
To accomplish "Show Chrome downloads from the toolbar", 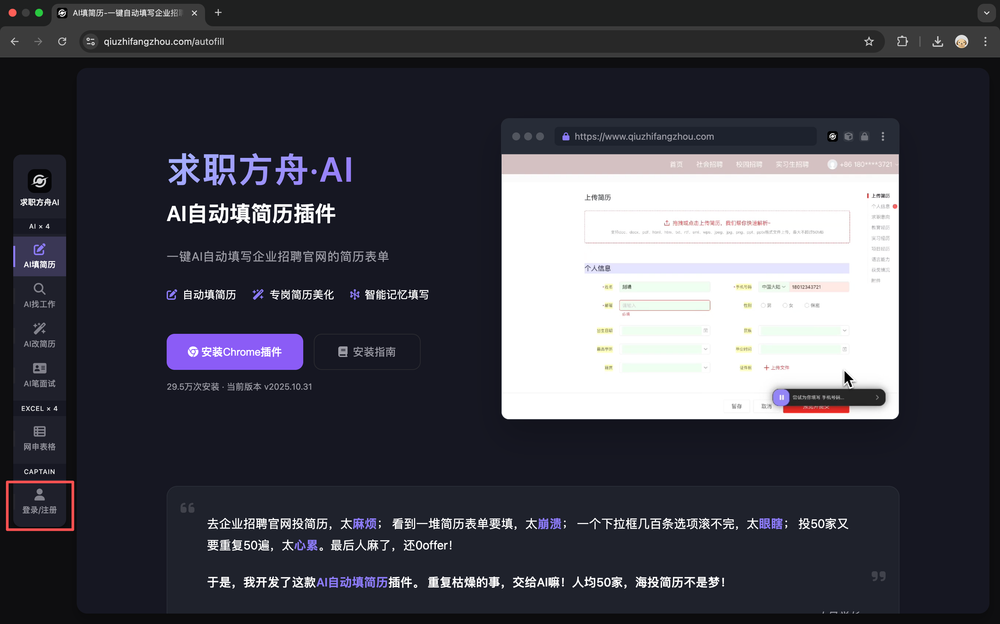I will click(x=937, y=42).
